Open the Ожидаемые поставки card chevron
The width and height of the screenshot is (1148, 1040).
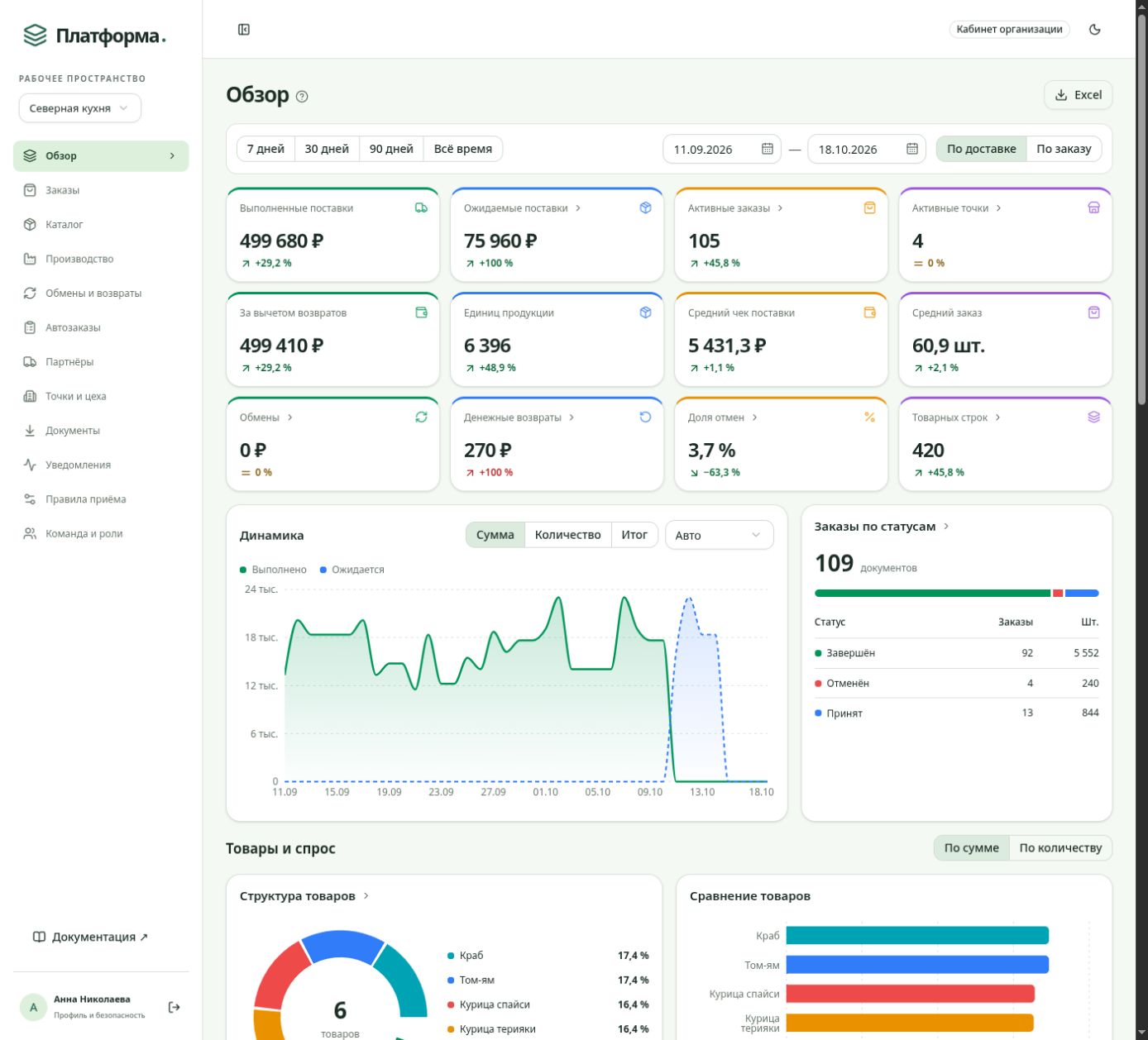tap(578, 208)
